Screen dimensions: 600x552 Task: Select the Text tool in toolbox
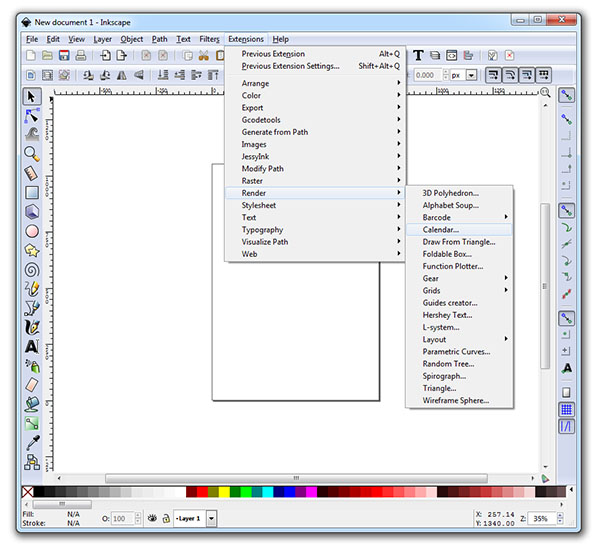(32, 347)
